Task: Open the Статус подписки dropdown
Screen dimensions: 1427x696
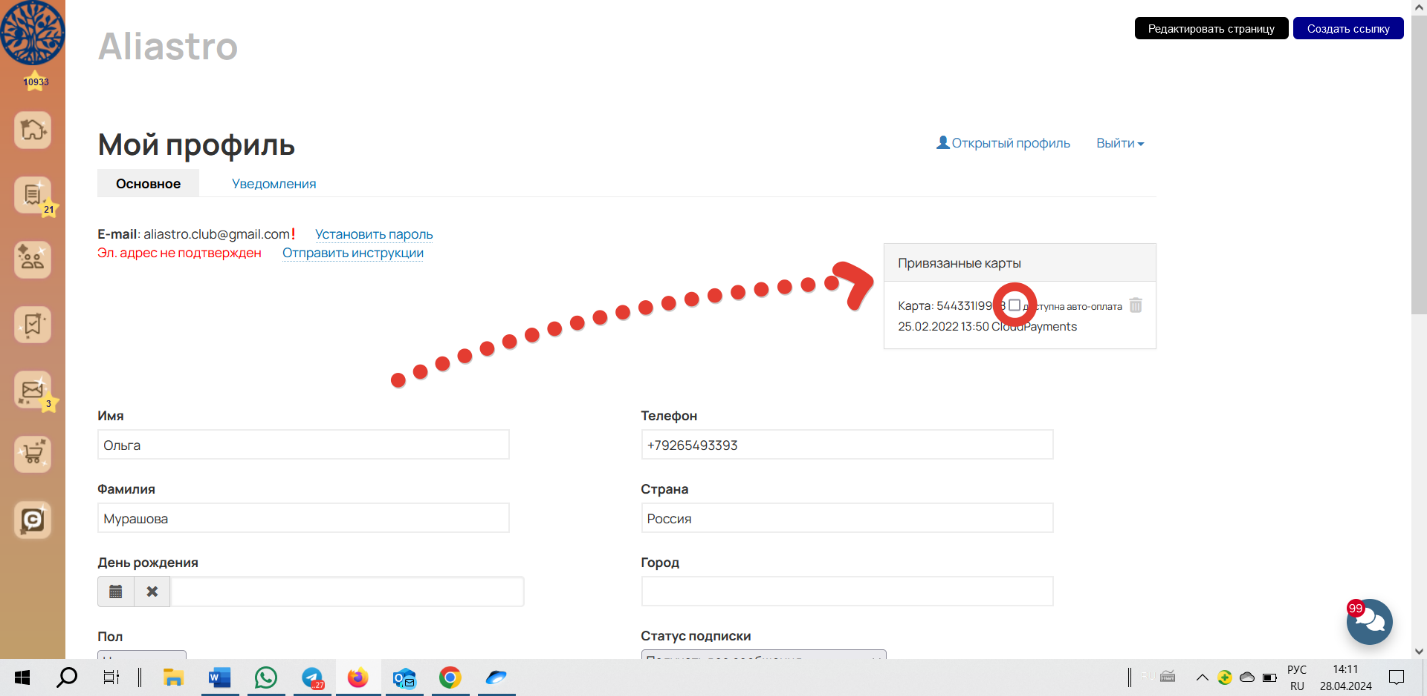Action: tap(763, 658)
